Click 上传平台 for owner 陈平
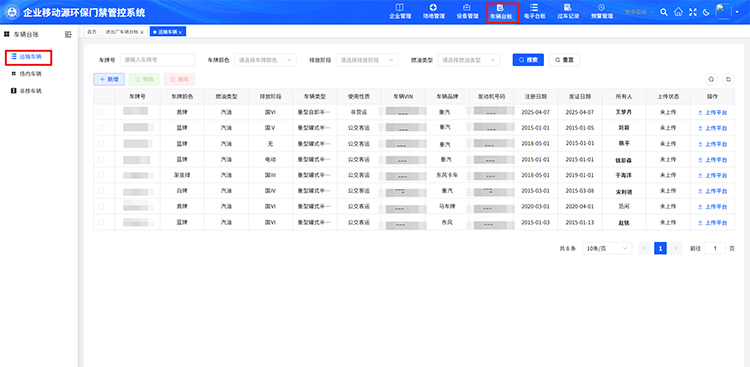This screenshot has height=367, width=750. pos(713,144)
